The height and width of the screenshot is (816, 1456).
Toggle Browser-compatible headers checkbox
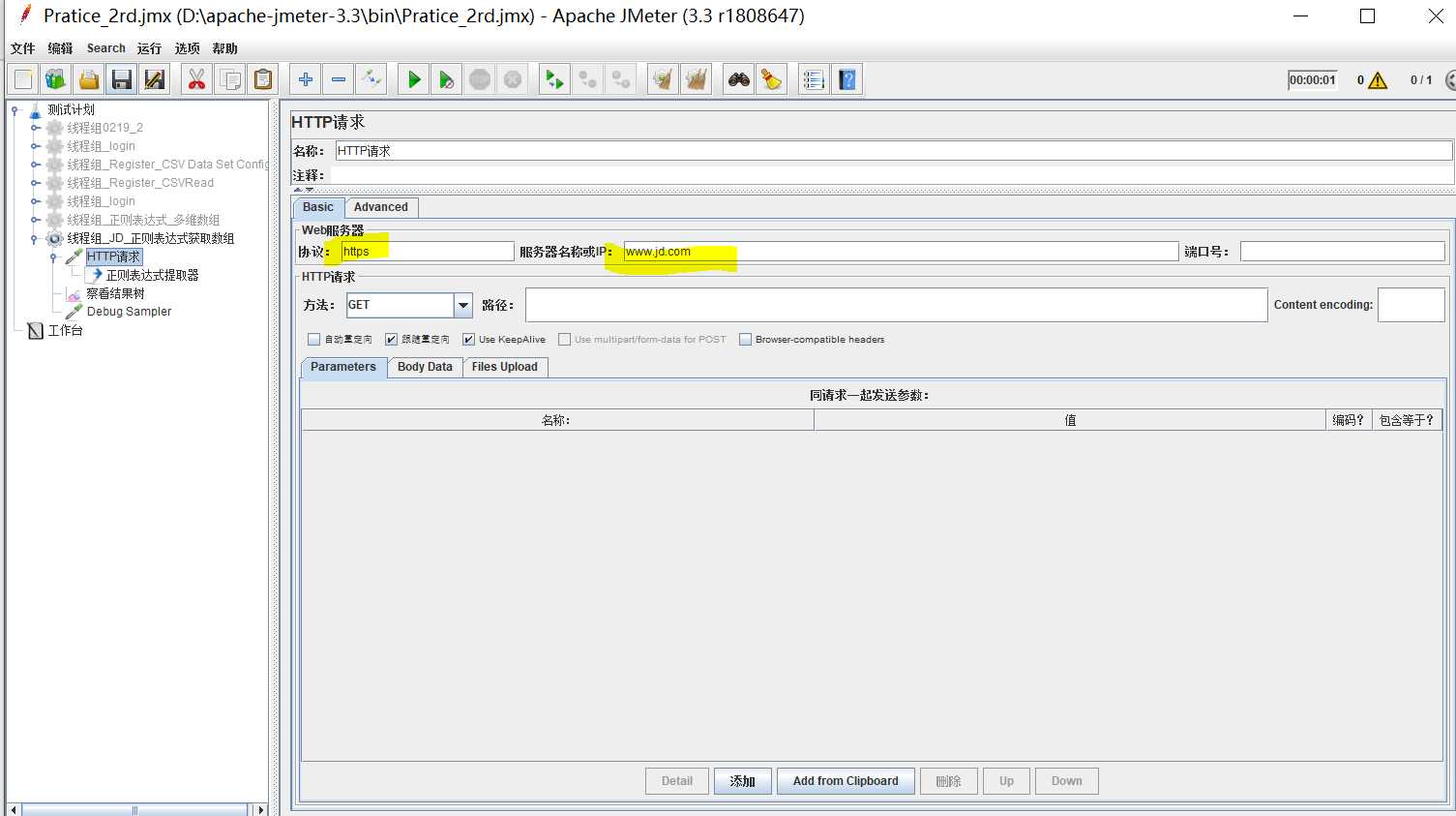pos(745,339)
